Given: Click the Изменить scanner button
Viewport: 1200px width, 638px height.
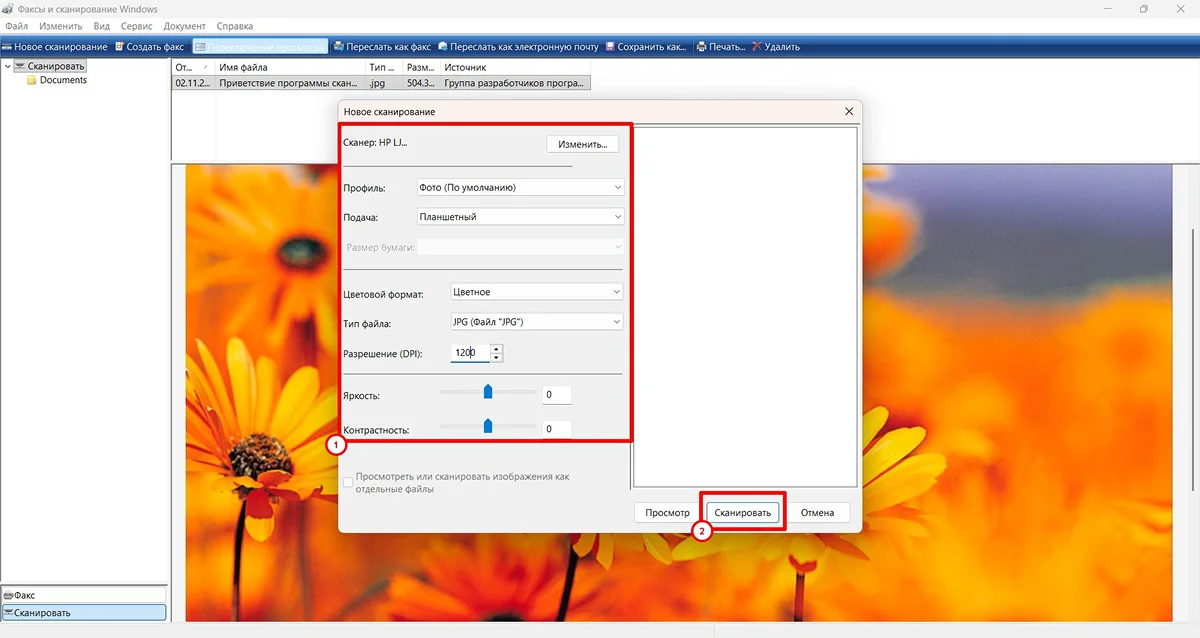Looking at the screenshot, I should coord(582,144).
